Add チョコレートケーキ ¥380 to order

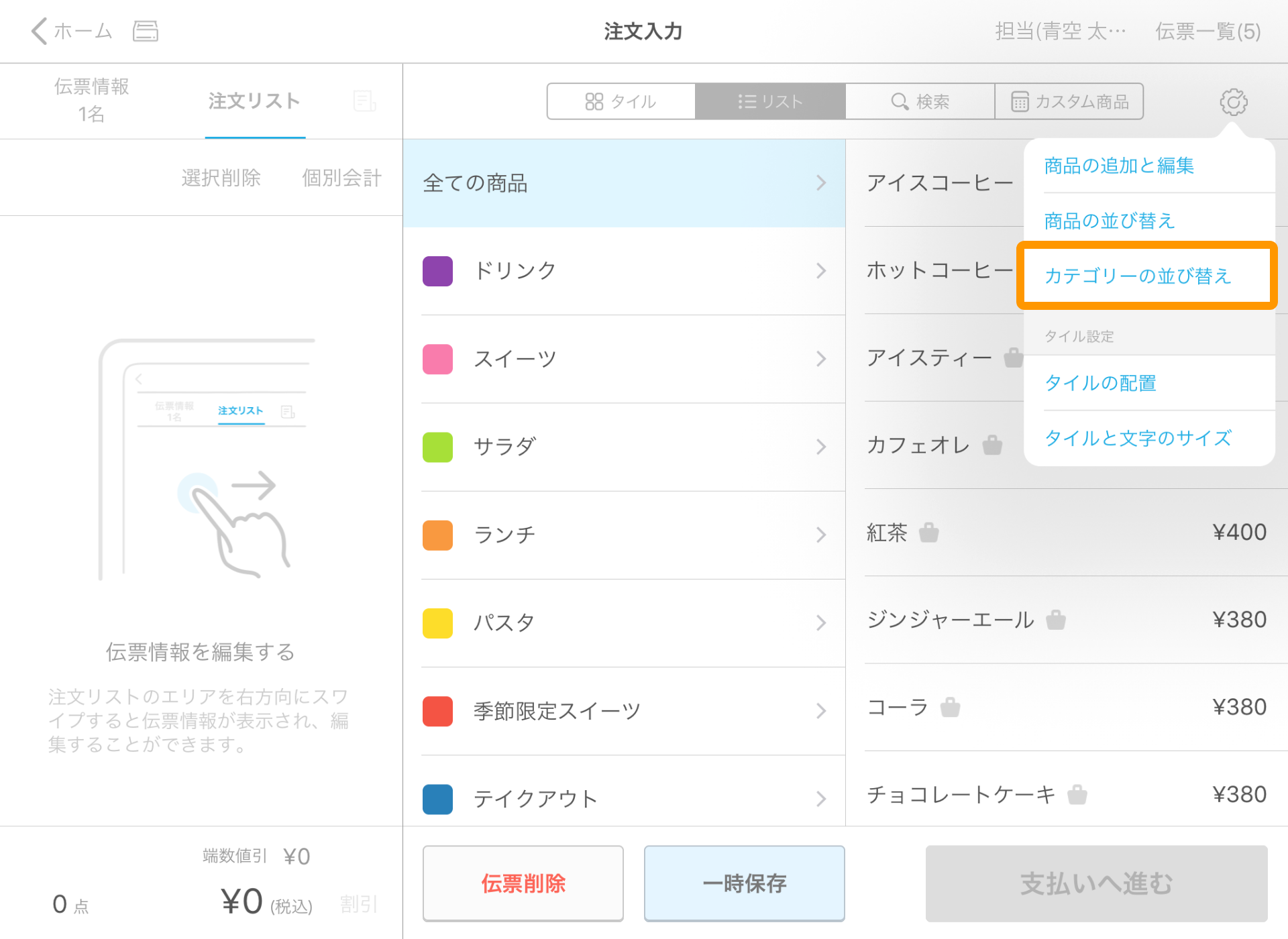[1067, 795]
